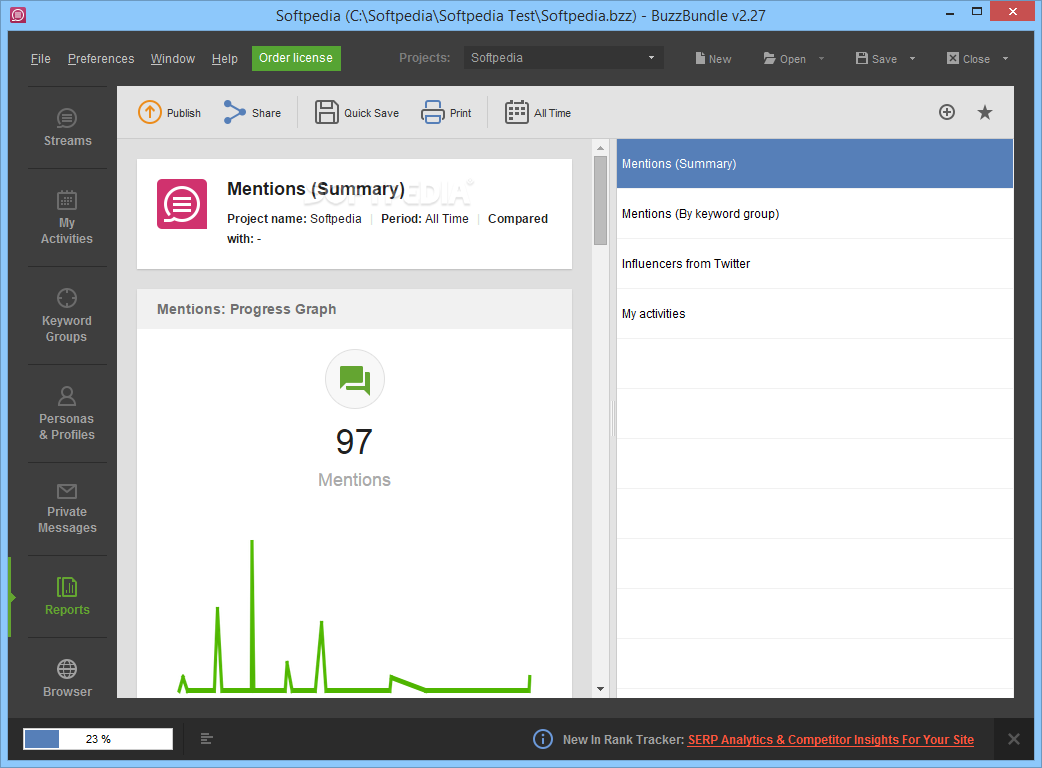This screenshot has height=768, width=1042.
Task: Open the Preferences menu
Action: point(101,58)
